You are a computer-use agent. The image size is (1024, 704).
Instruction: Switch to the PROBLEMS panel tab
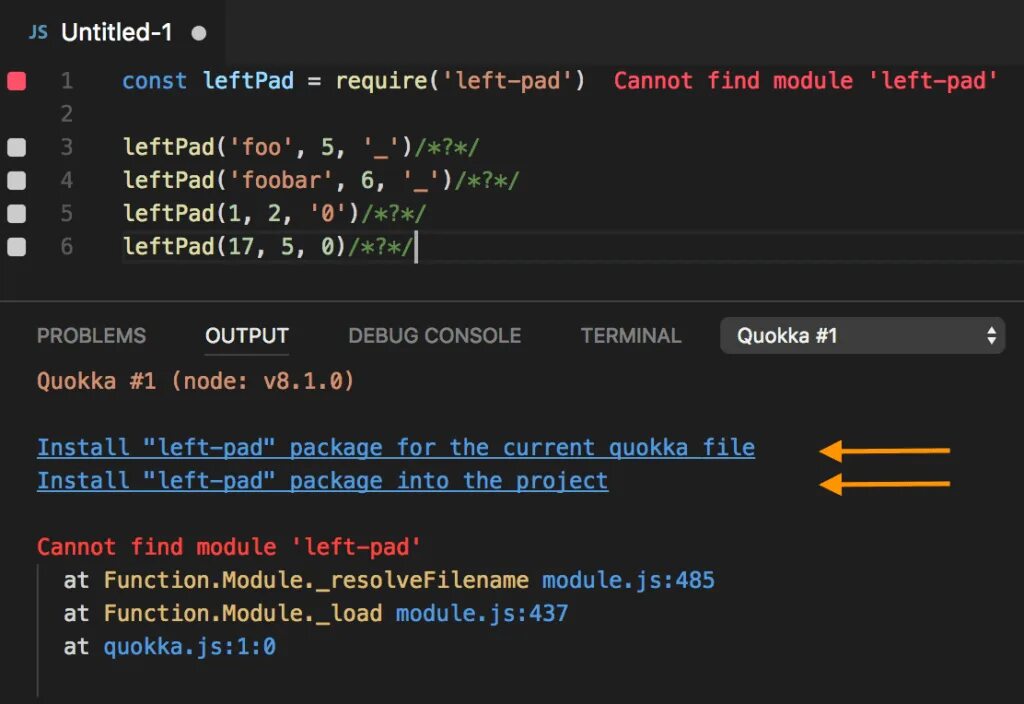(x=91, y=336)
